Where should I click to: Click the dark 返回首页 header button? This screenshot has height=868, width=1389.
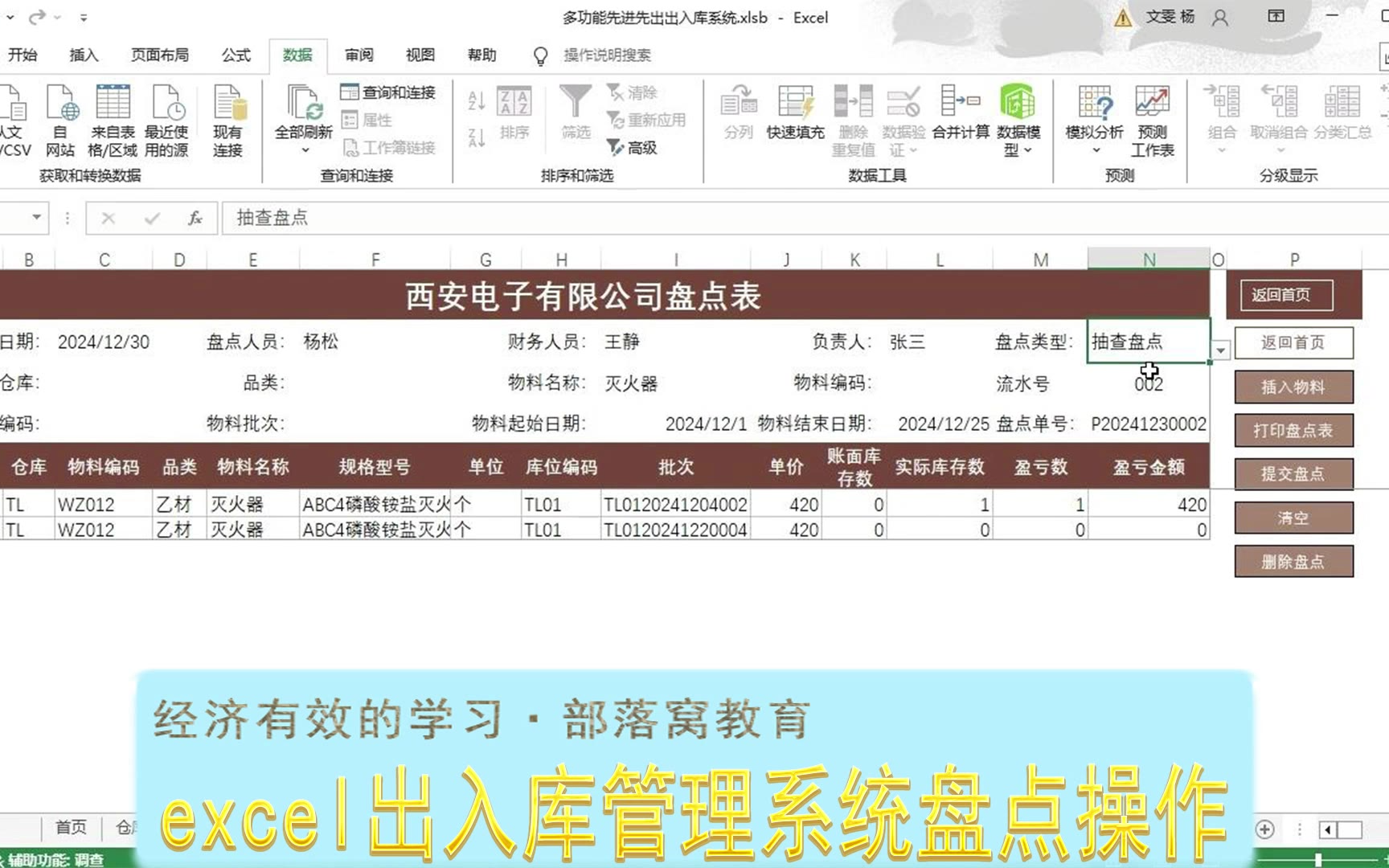point(1286,295)
